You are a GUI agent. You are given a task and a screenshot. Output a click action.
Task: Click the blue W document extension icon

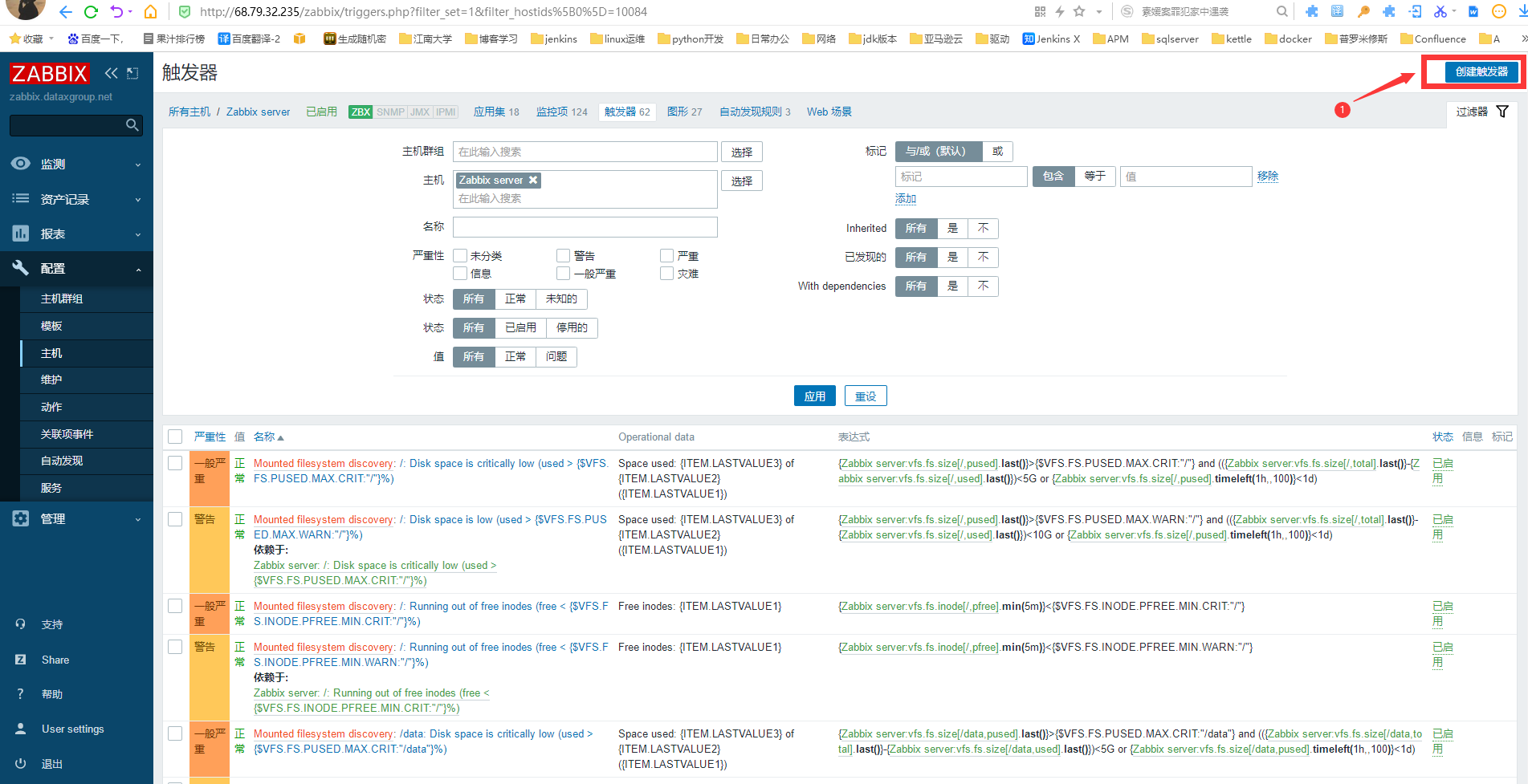[1473, 11]
